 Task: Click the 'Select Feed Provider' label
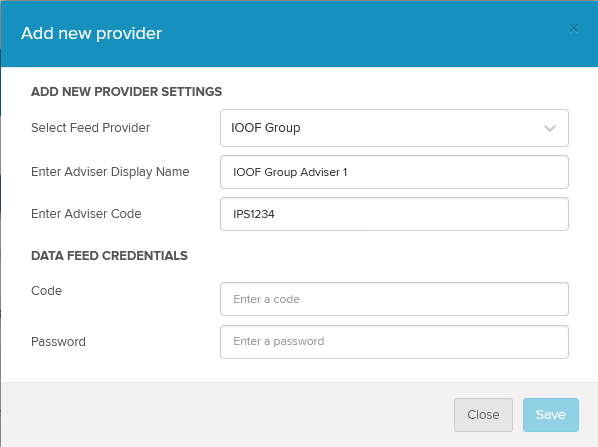90,128
